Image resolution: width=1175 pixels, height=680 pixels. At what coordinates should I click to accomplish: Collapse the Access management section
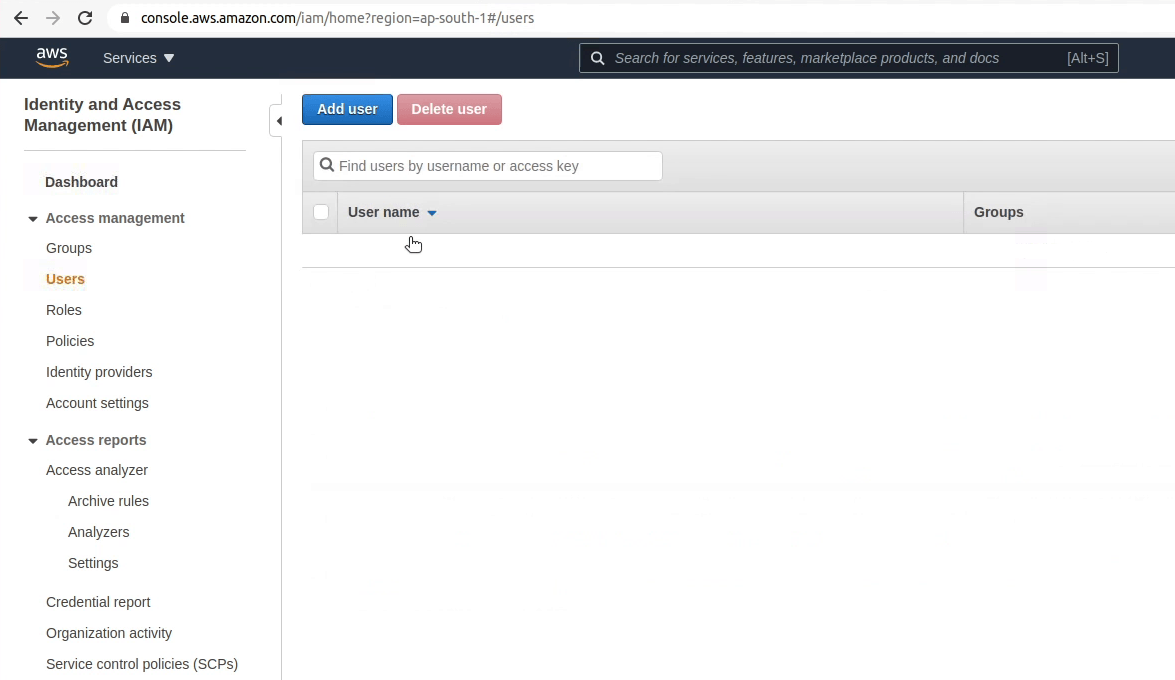point(33,219)
